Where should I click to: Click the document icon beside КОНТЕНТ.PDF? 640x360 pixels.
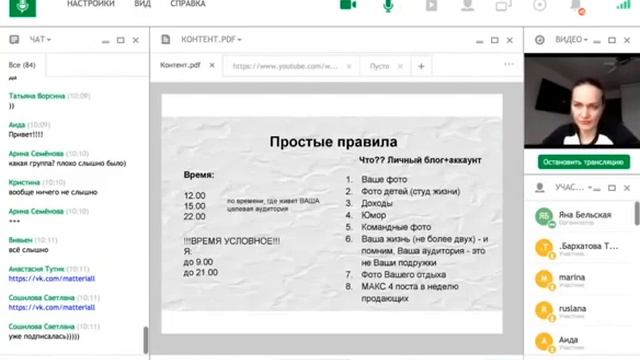[x=165, y=39]
